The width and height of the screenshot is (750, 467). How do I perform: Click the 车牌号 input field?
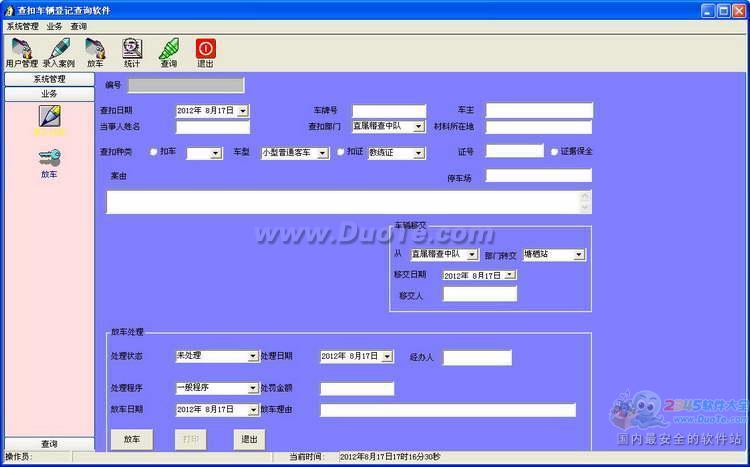tap(388, 111)
